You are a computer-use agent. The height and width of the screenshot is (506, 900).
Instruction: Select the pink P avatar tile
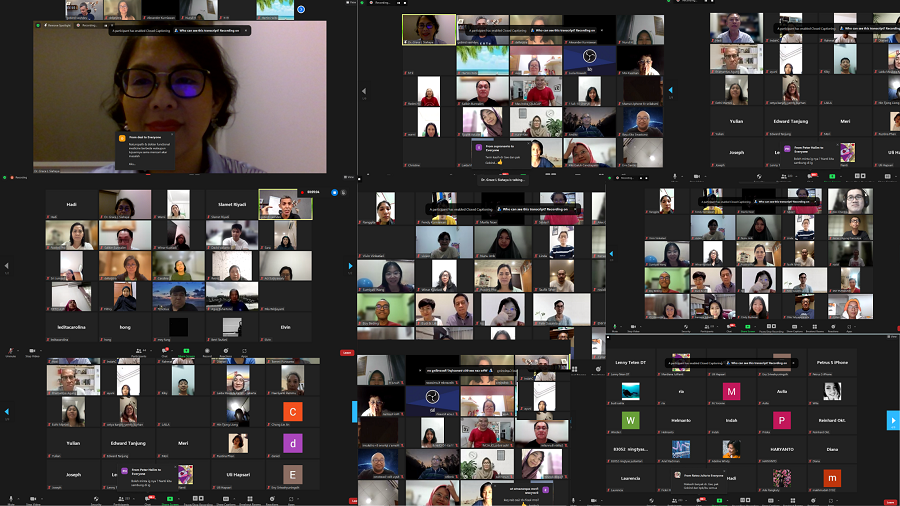click(782, 420)
